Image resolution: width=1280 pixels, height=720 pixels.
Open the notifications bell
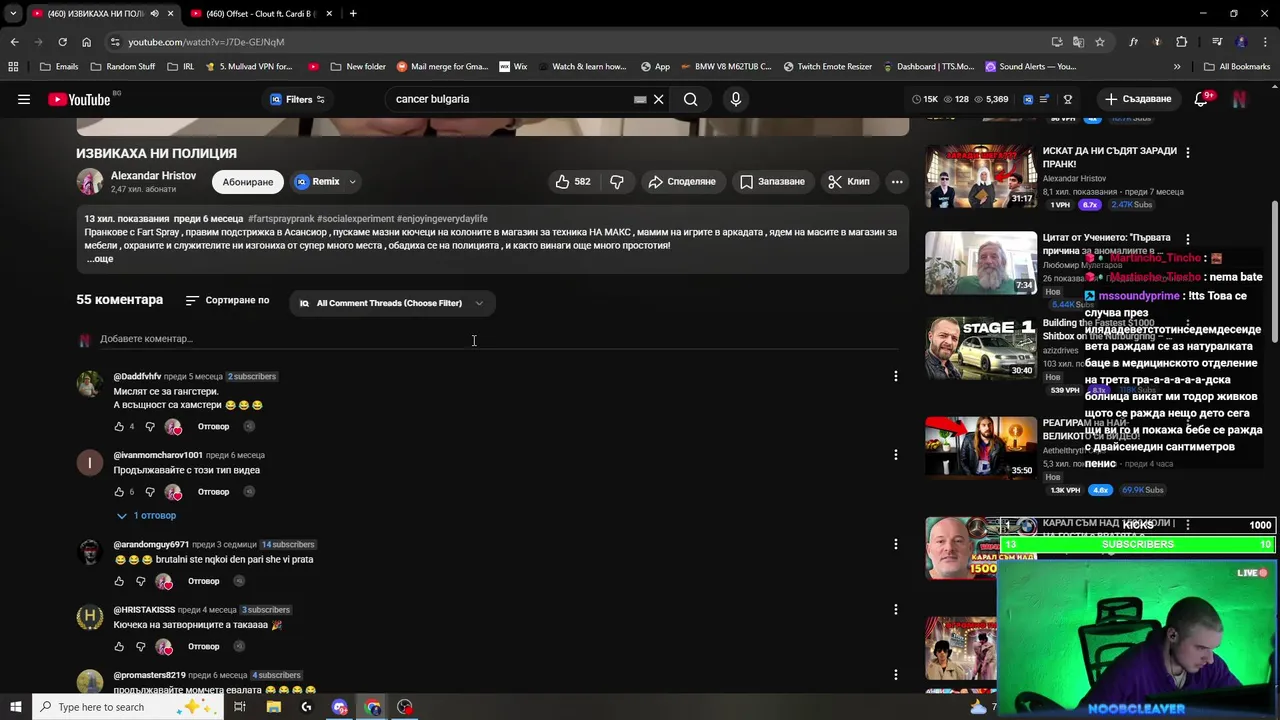[x=1203, y=99]
